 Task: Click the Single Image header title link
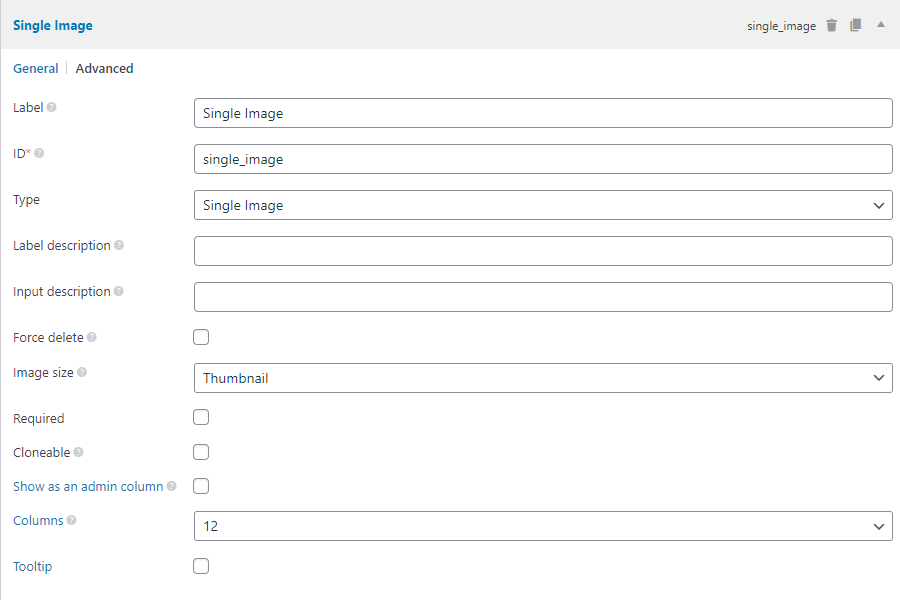click(x=52, y=25)
